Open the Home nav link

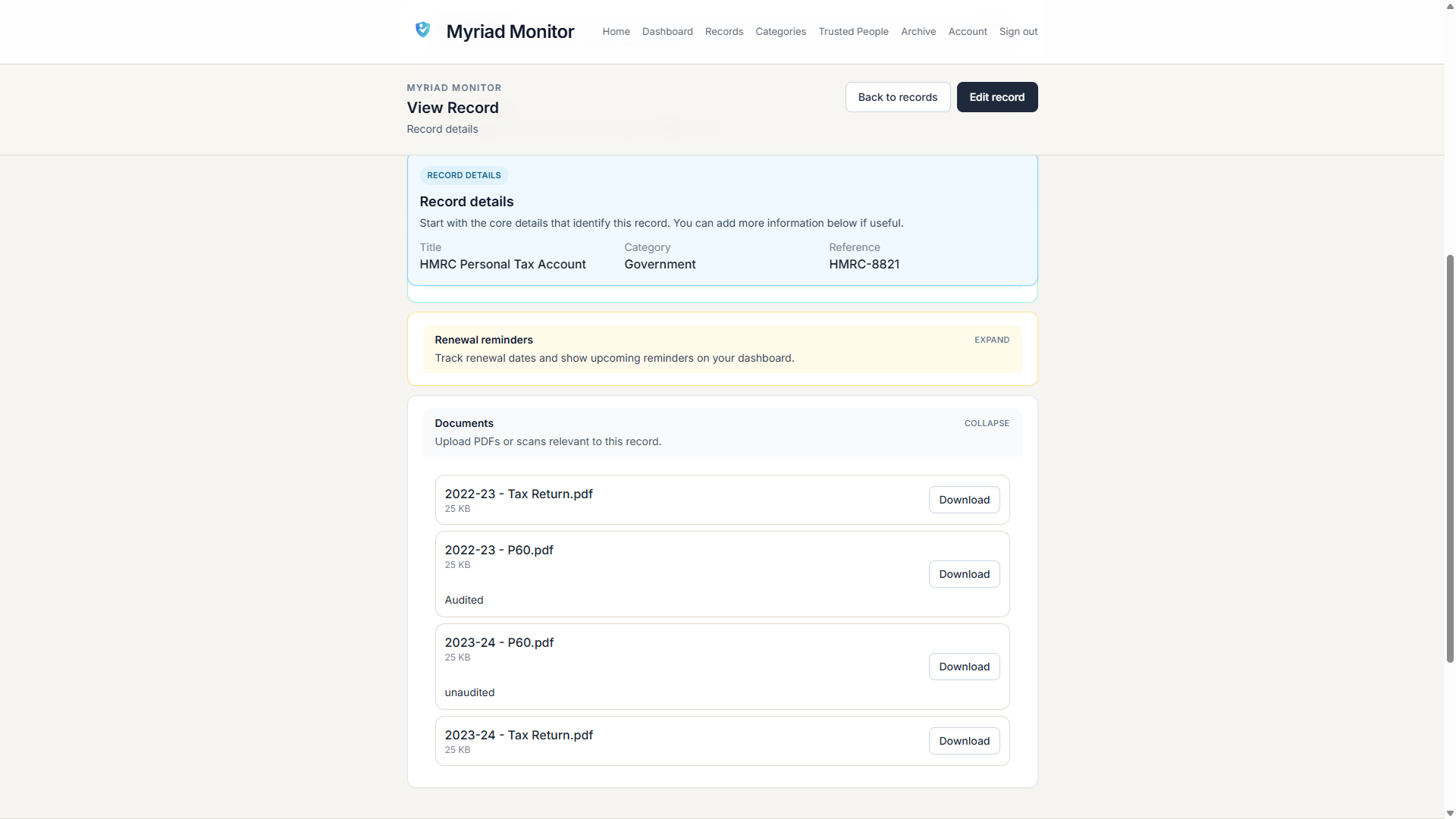click(x=616, y=32)
